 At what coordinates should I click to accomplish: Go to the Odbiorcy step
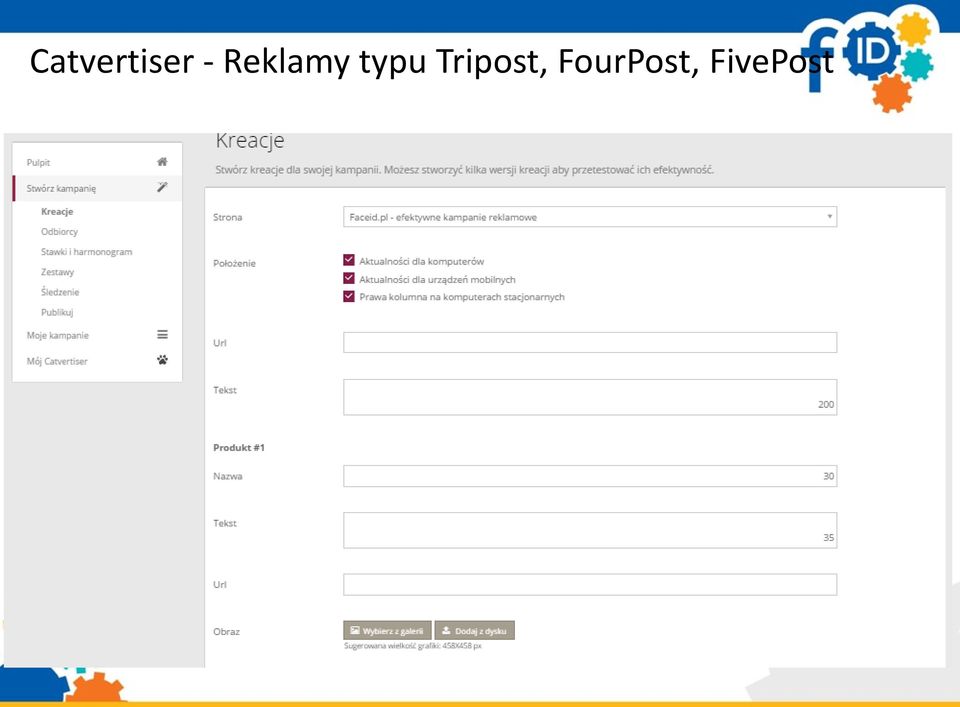click(59, 231)
